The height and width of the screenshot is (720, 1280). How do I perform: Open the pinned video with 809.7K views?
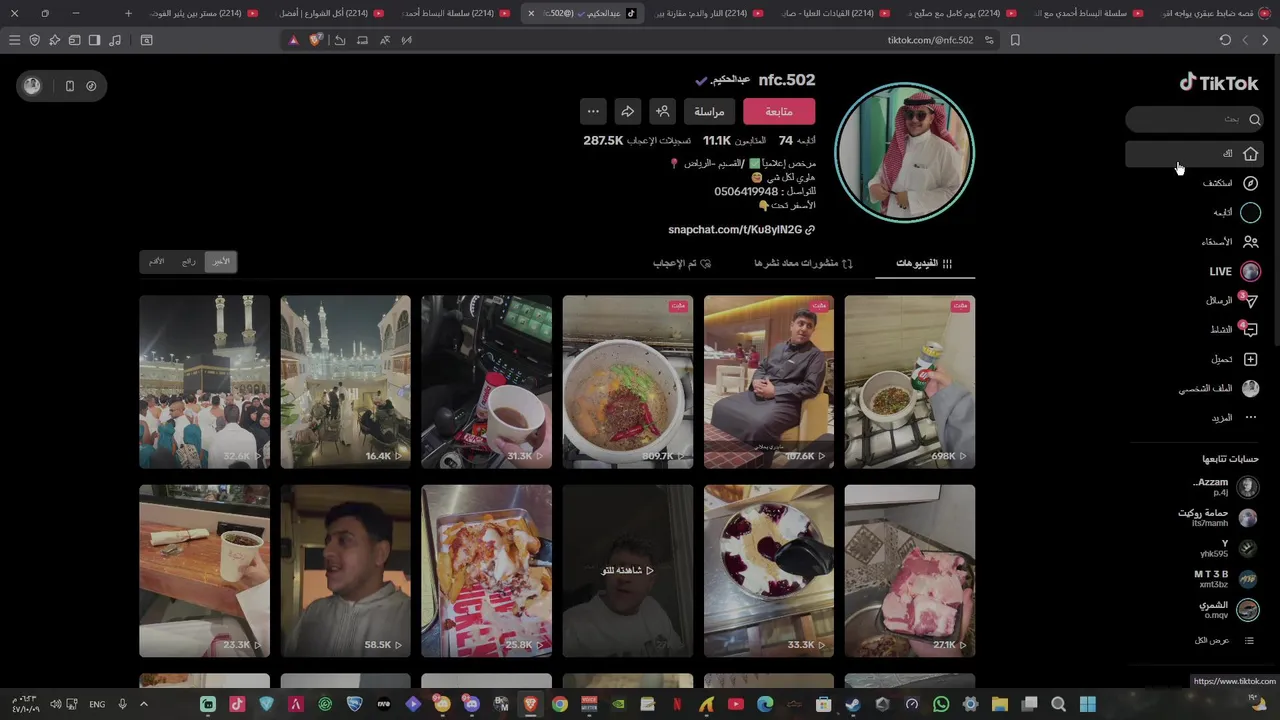click(x=627, y=381)
